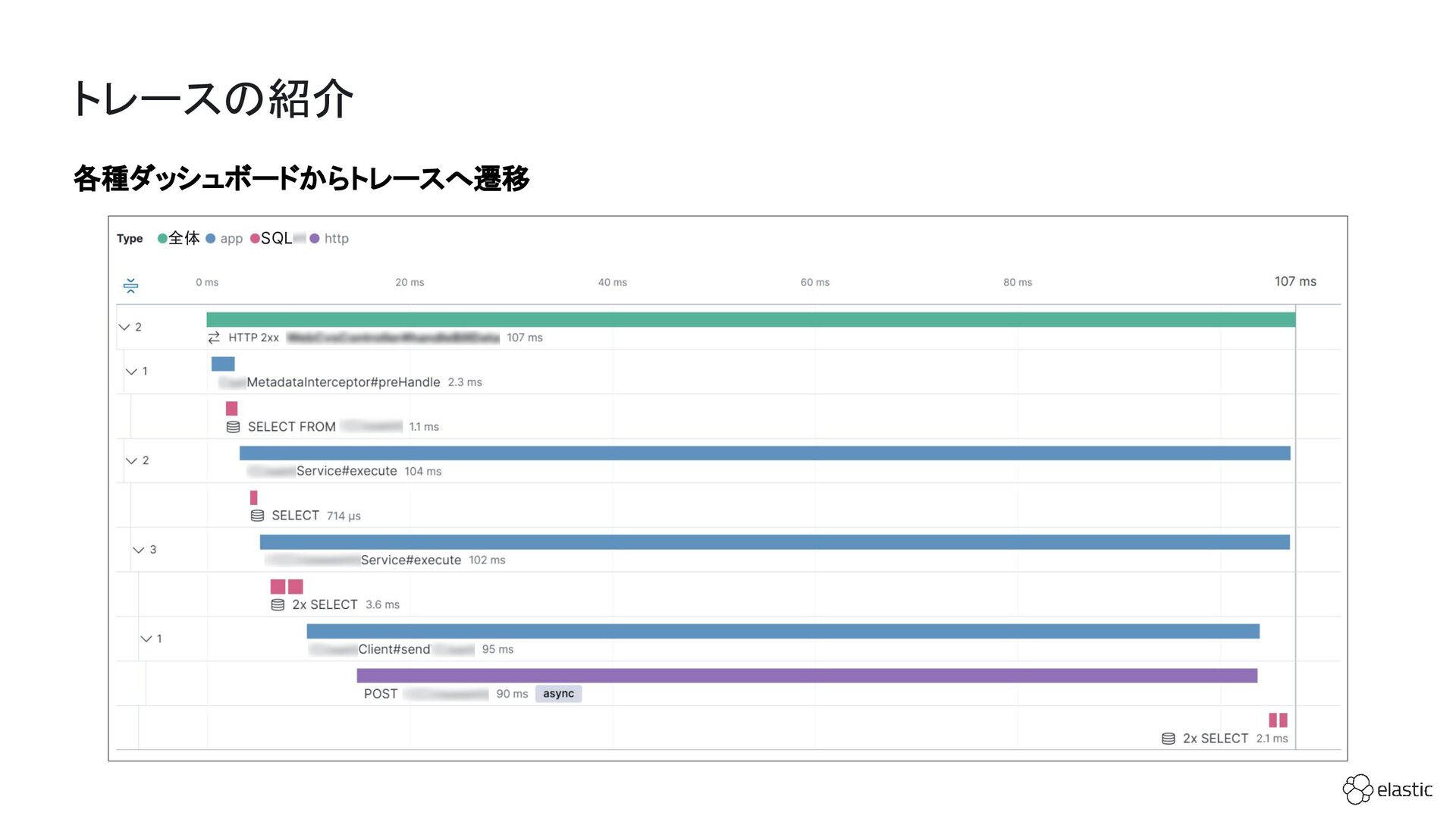
Task: Click database icon beside 2x SELECT 3.6 ms
Action: [x=278, y=604]
